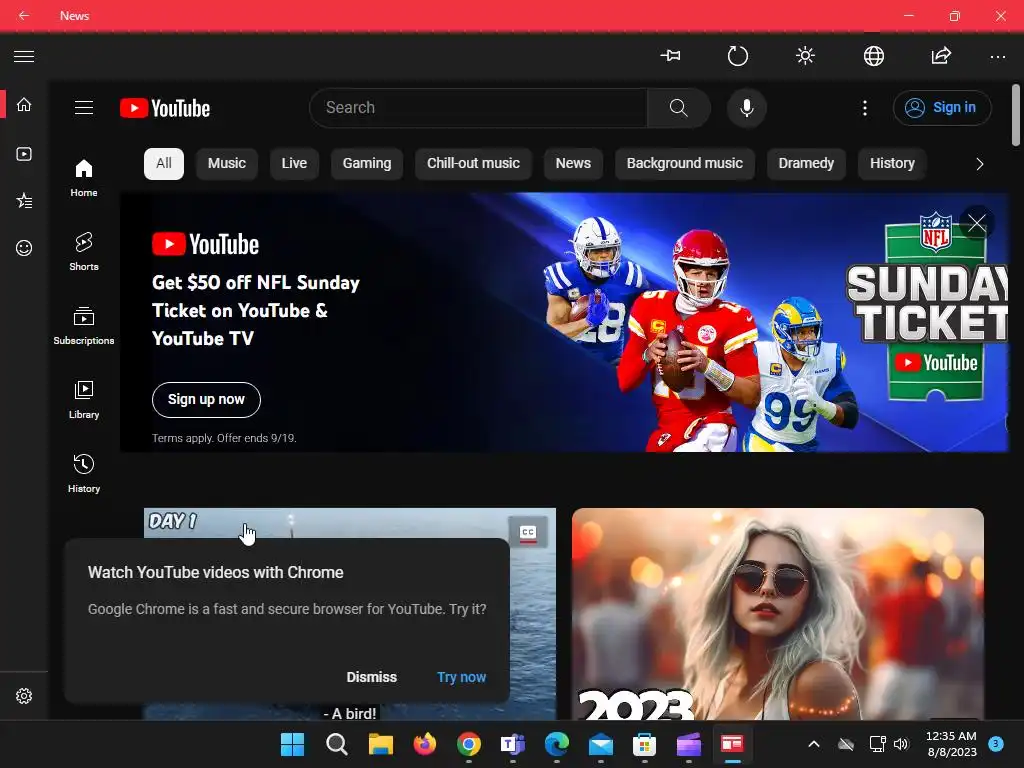Select the Chill-out music chip
The image size is (1024, 768).
click(473, 163)
